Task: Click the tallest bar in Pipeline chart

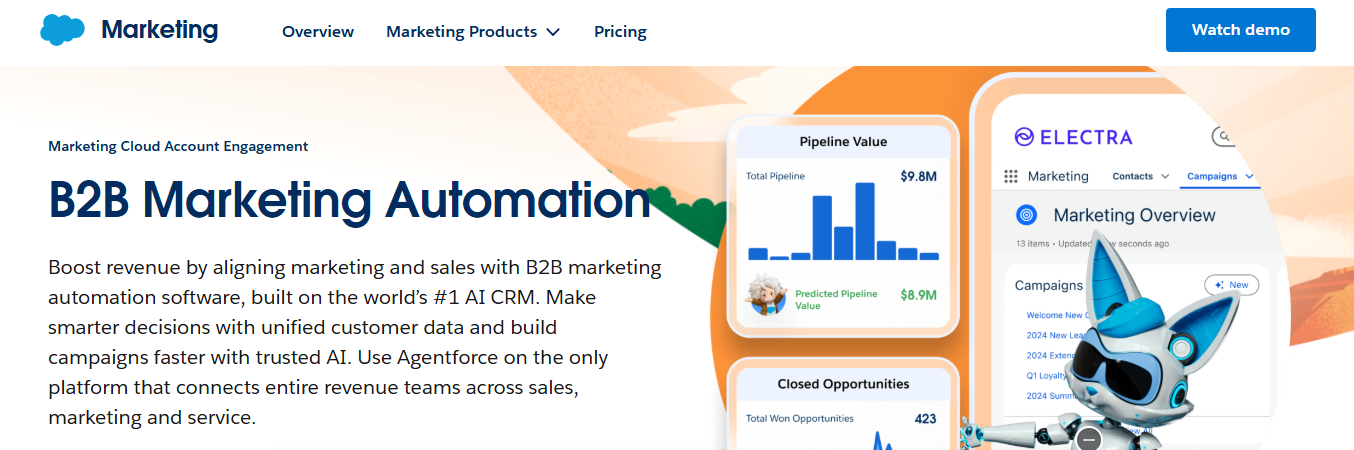Action: [x=865, y=221]
